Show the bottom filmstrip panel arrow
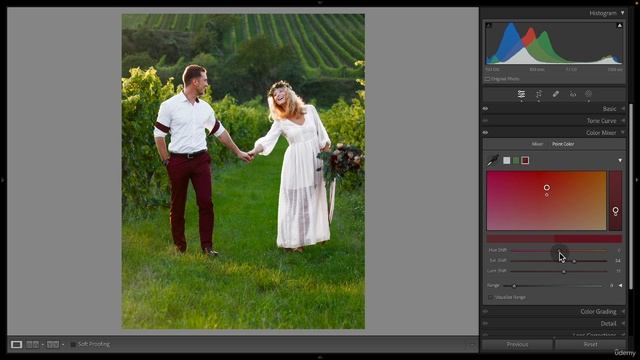Viewport: 640px width, 360px height. coord(320,357)
